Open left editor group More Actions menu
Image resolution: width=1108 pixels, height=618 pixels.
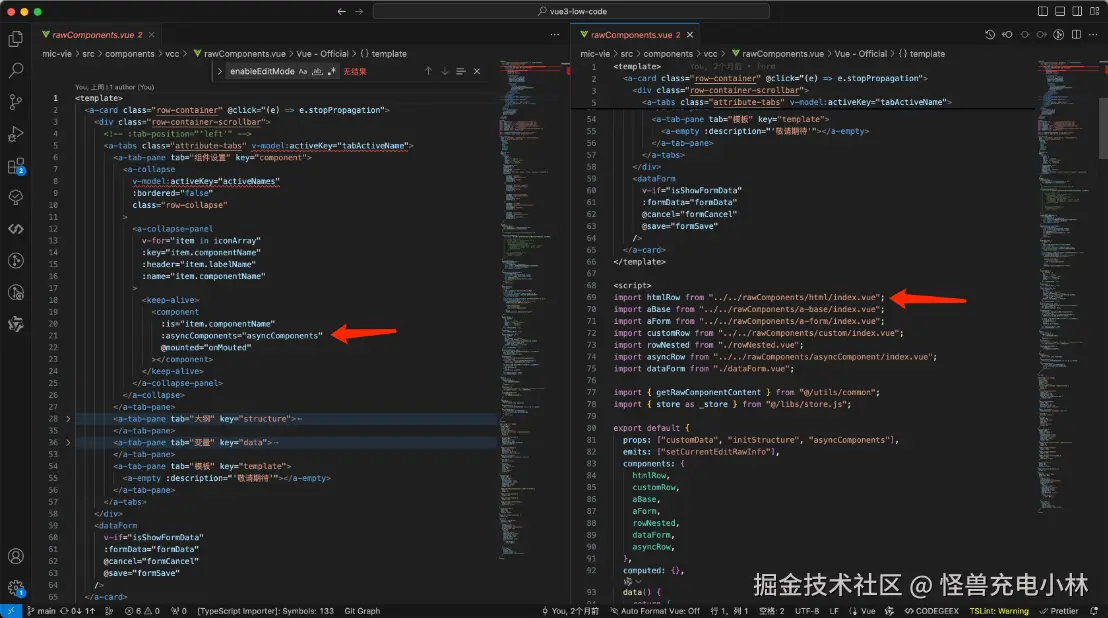(555, 35)
